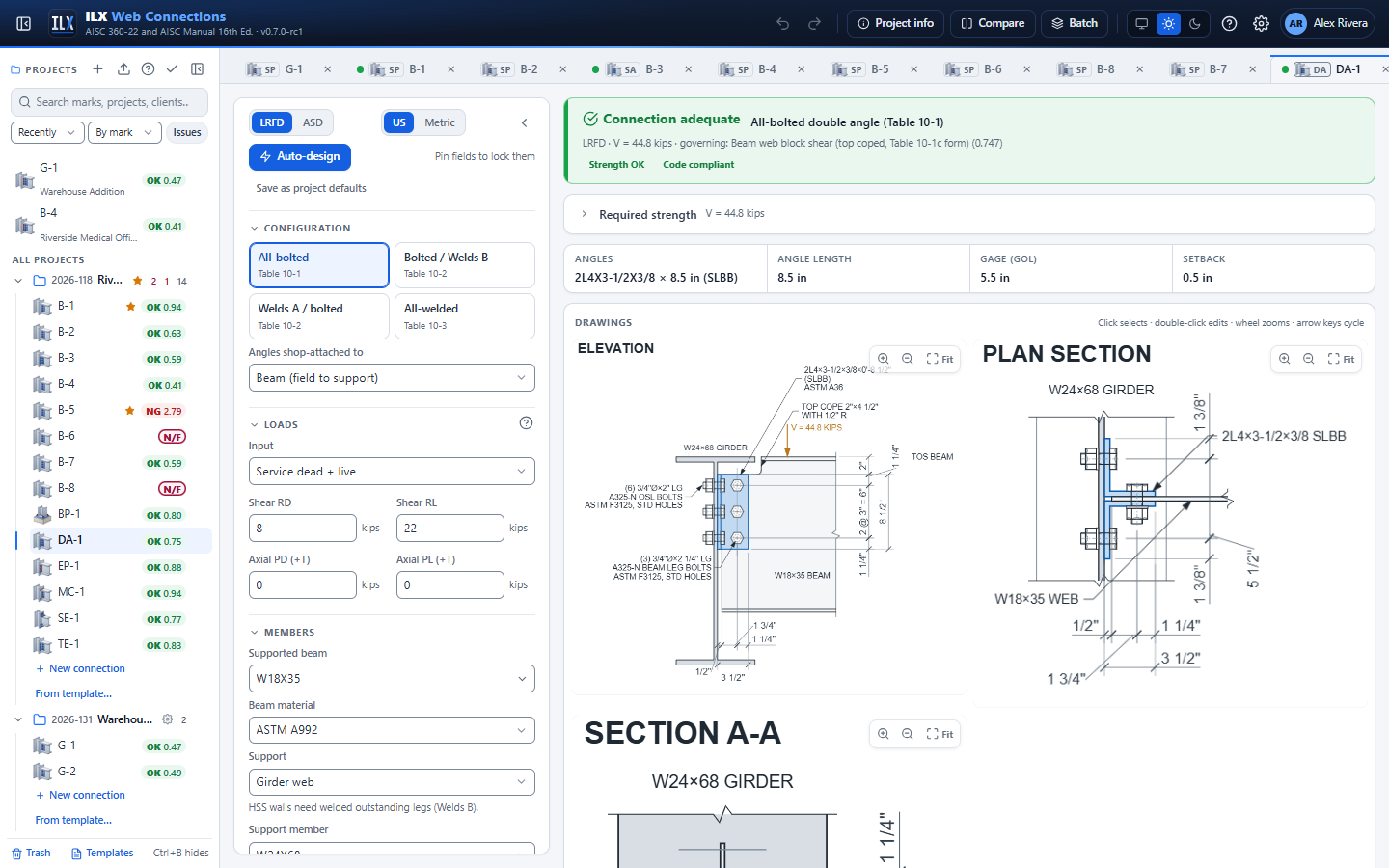Open the help icon in the LOADS section
Image resolution: width=1389 pixels, height=868 pixels.
click(526, 422)
